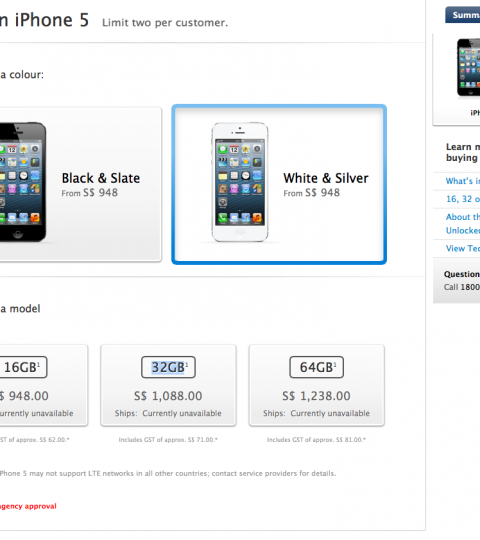Open the View Tech specs link
Screen dimensions: 480x540
(x=462, y=248)
